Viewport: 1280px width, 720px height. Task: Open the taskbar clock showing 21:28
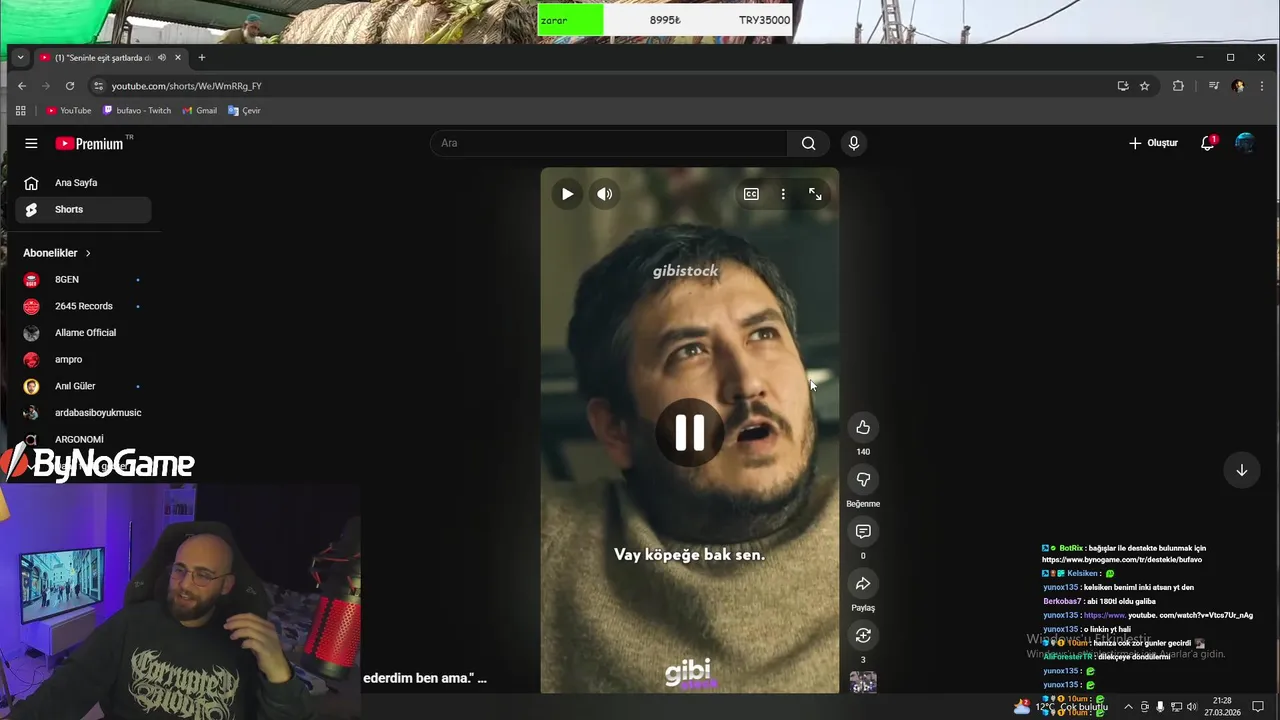click(x=1222, y=707)
